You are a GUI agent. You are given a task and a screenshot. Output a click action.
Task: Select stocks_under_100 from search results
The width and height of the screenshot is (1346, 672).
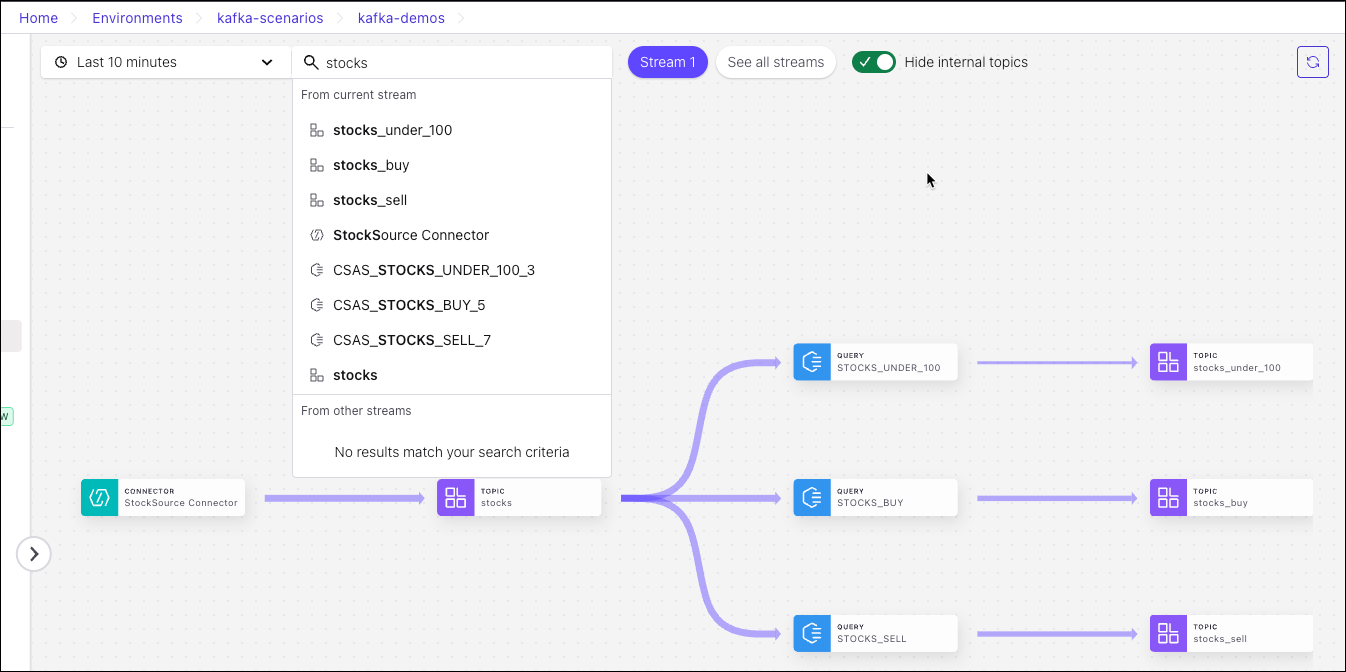coord(392,130)
